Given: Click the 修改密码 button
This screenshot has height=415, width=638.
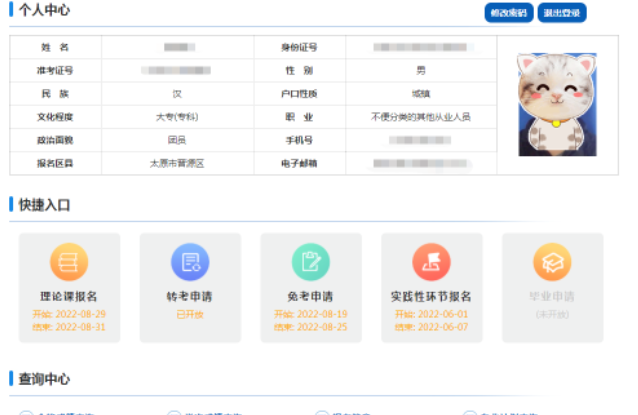Looking at the screenshot, I should click(x=509, y=13).
